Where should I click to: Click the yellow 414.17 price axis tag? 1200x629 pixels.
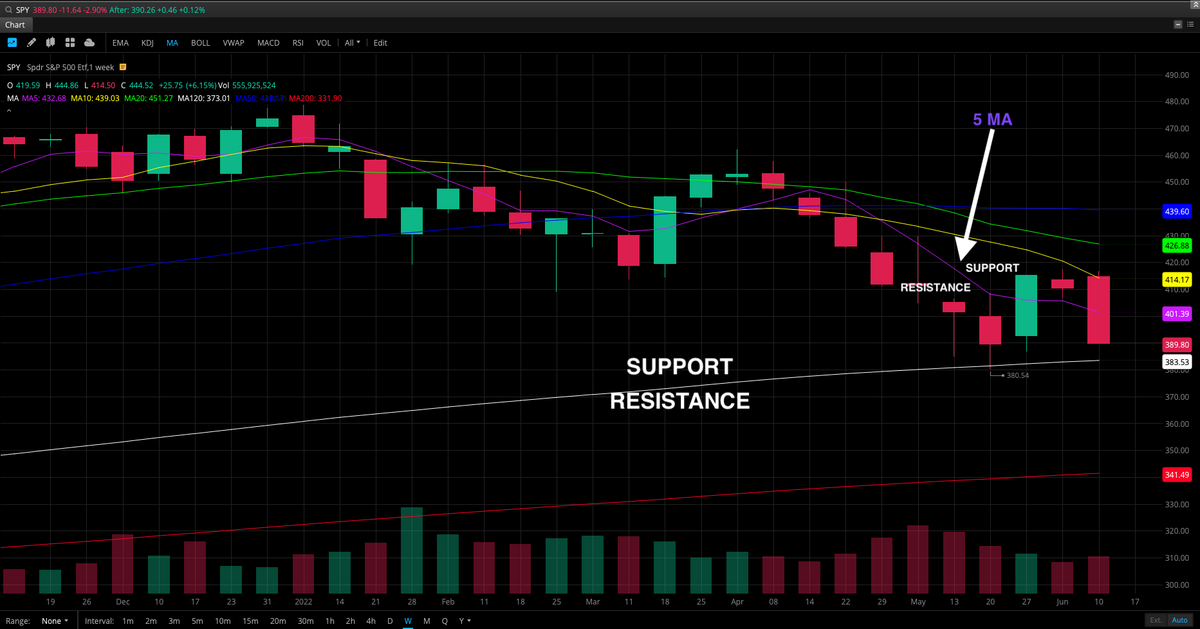tap(1177, 279)
